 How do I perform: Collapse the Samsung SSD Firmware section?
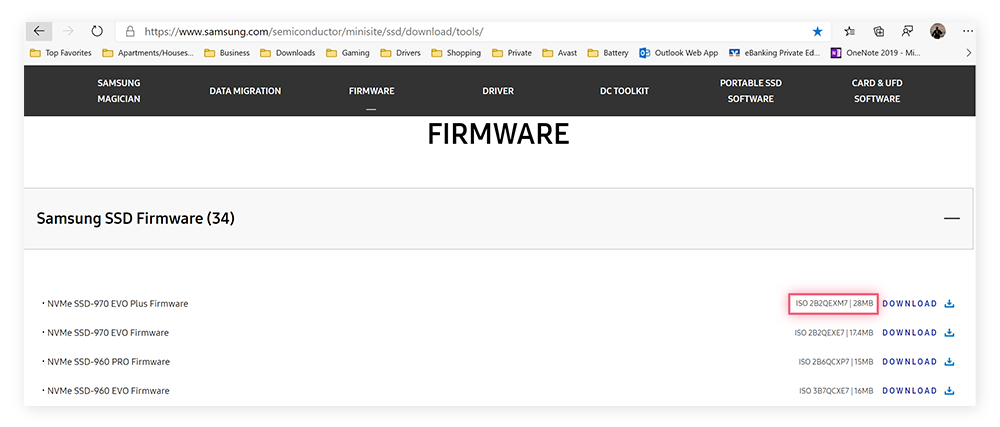pyautogui.click(x=951, y=218)
